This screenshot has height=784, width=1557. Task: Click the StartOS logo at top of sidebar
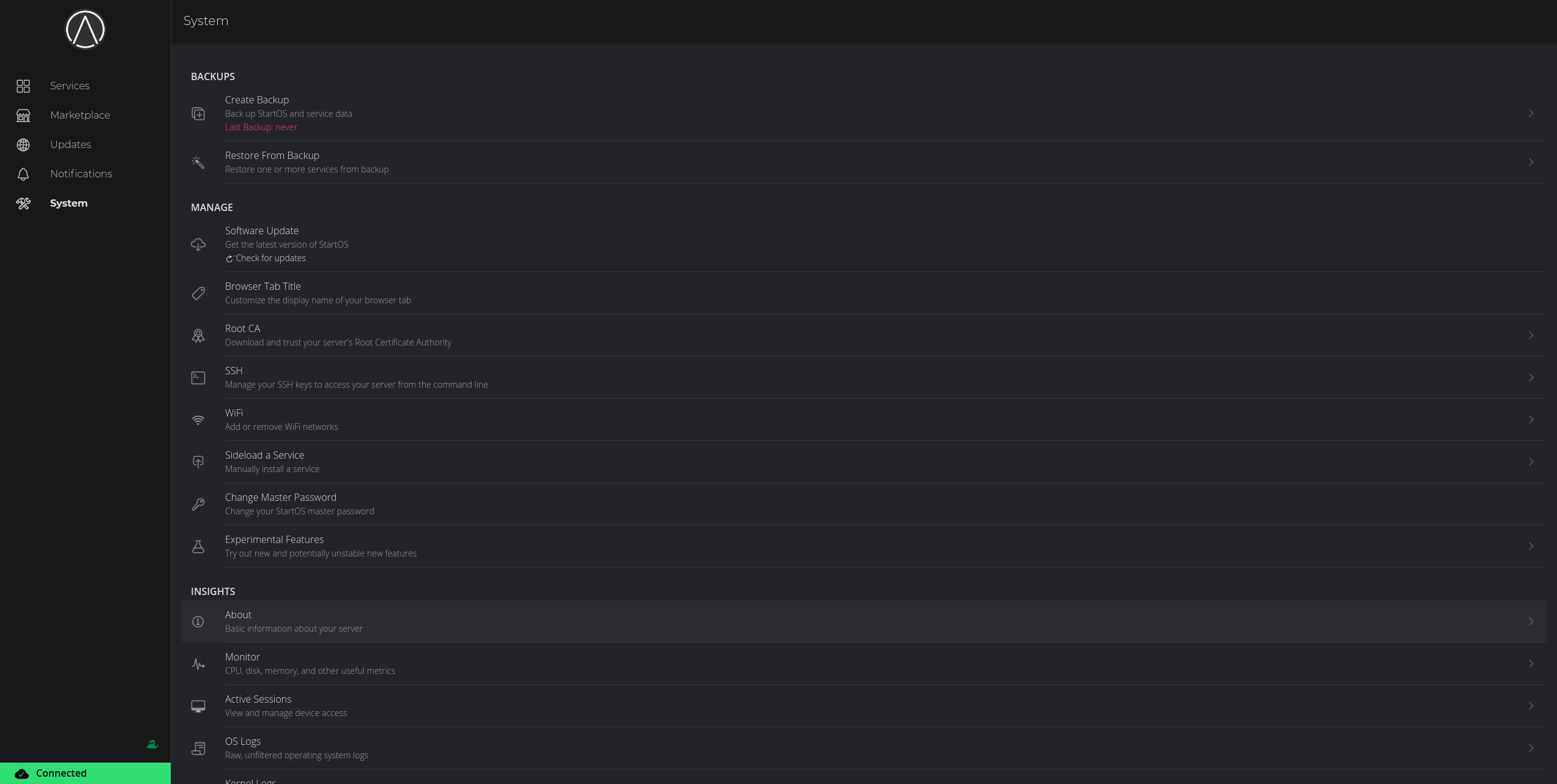pyautogui.click(x=85, y=29)
